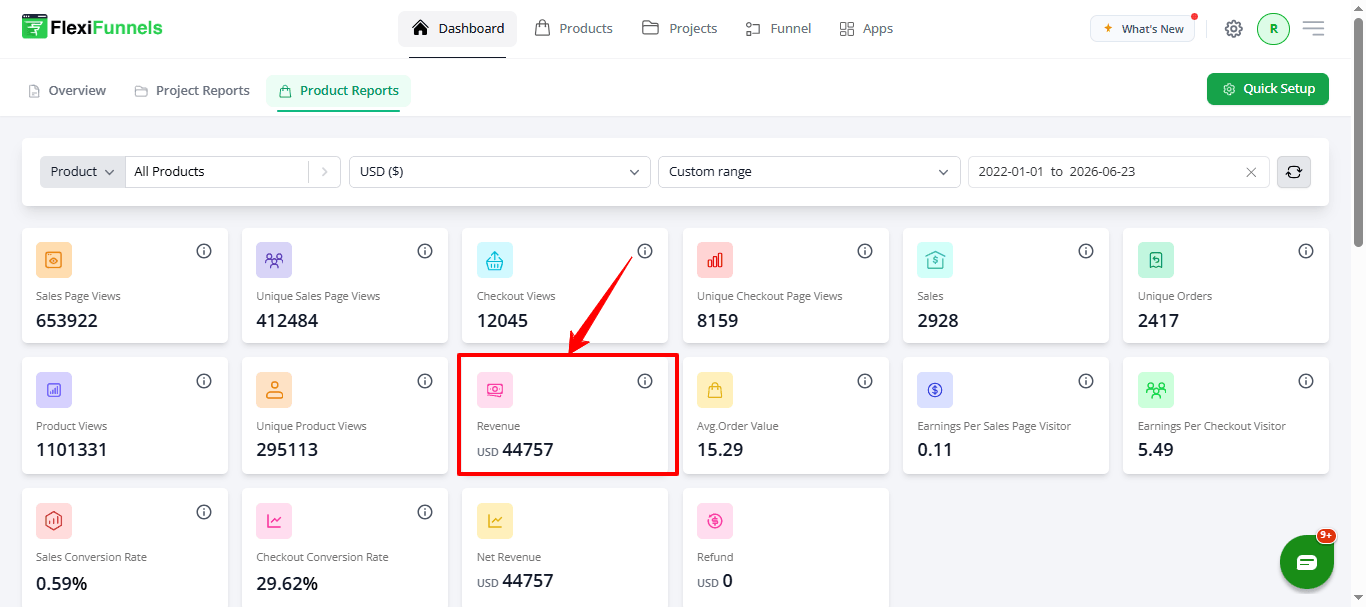Go to the Dashboard menu
The width and height of the screenshot is (1366, 607).
tap(457, 29)
